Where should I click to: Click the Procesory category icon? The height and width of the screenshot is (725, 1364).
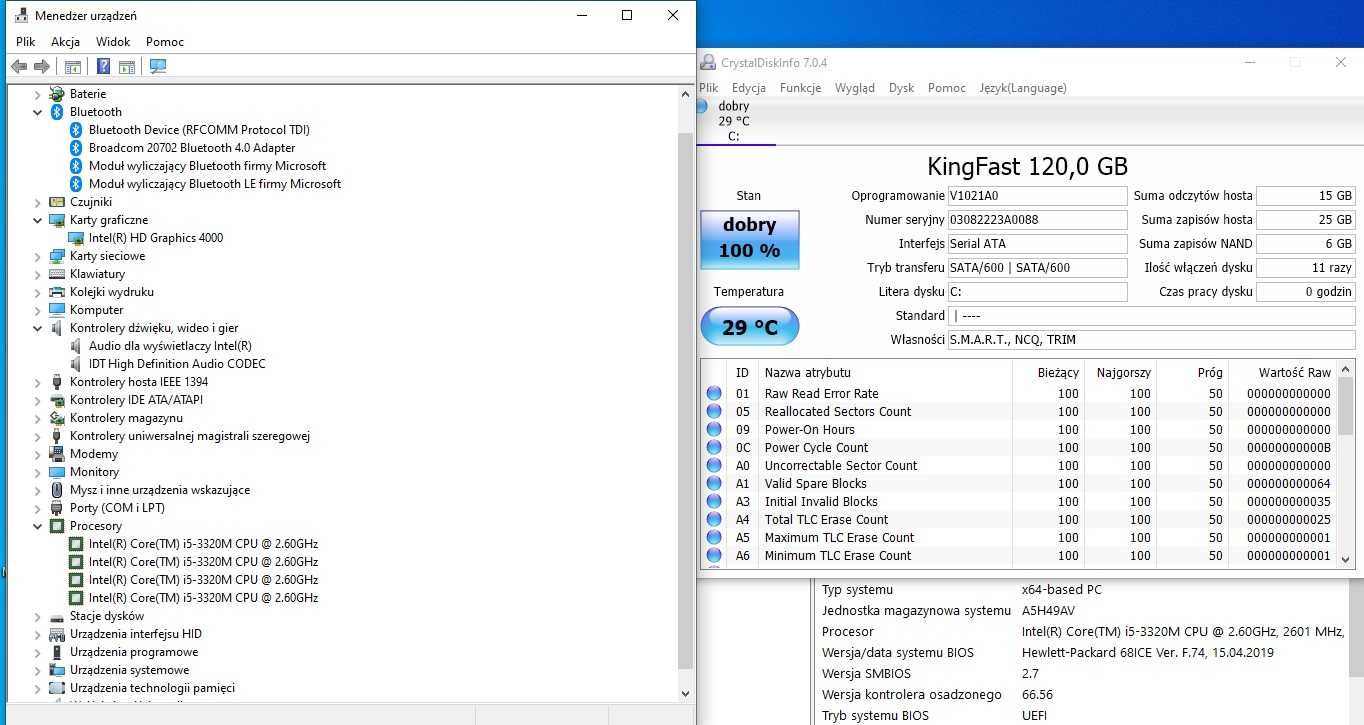pyautogui.click(x=57, y=526)
